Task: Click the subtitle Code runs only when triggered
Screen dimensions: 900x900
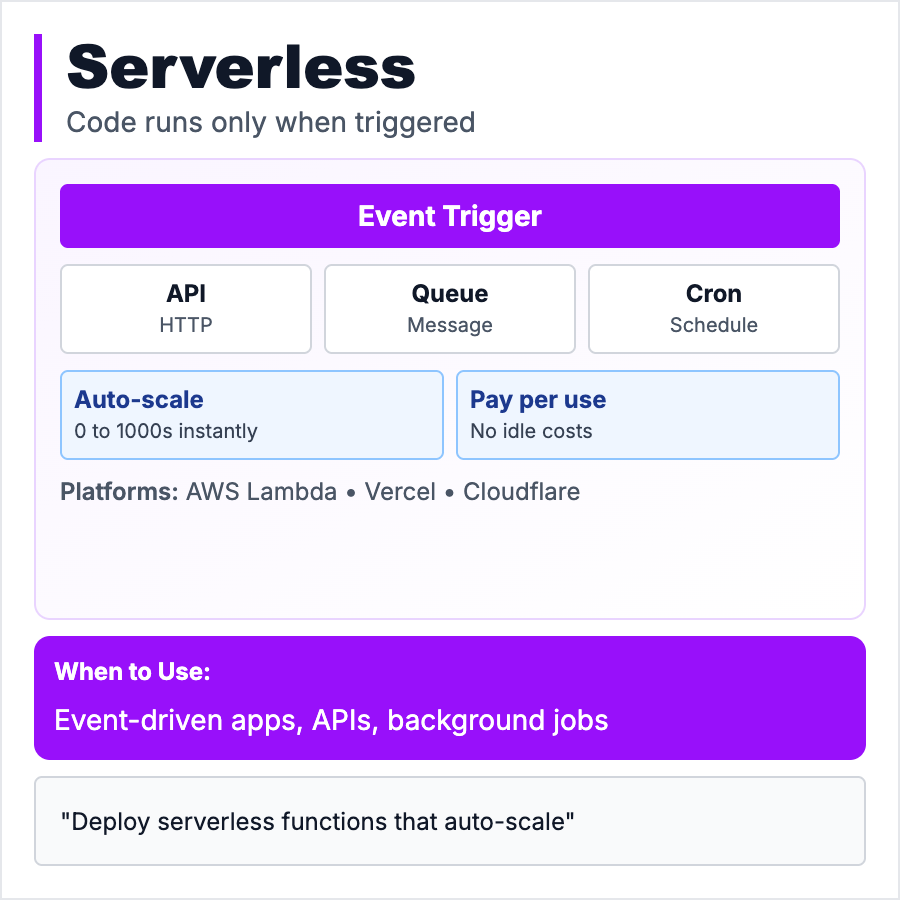Action: pos(270,123)
